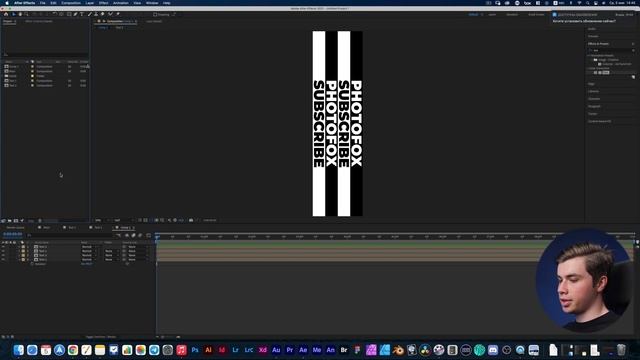Switch to Render Queue tab
Screen dimensions: 640x360
(15, 227)
